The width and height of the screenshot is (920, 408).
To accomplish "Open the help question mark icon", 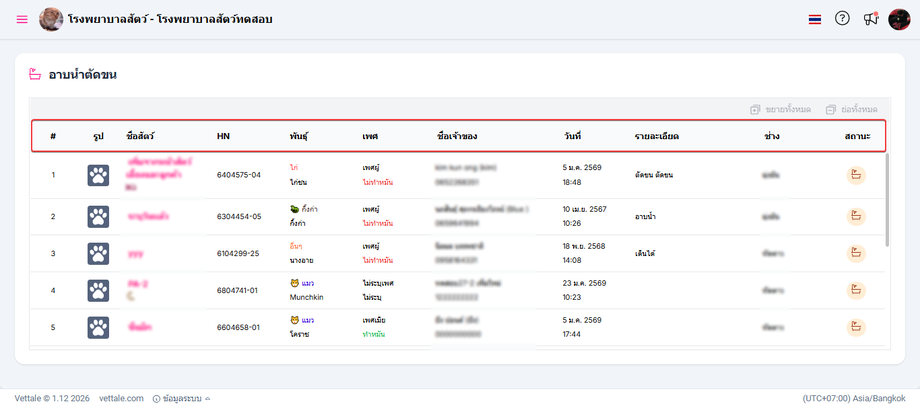I will coord(842,18).
